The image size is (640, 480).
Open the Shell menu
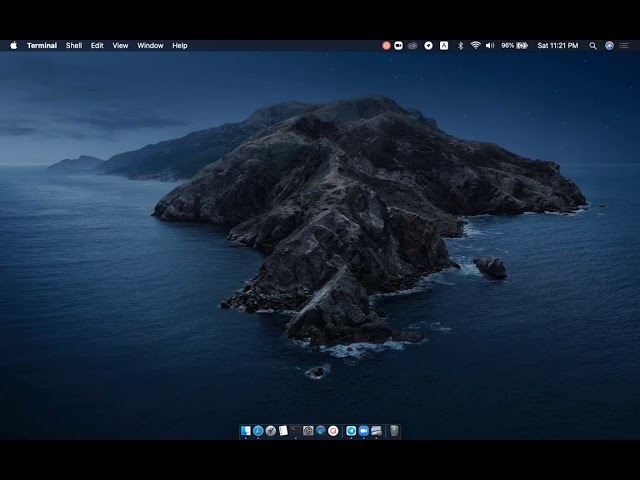pyautogui.click(x=74, y=45)
